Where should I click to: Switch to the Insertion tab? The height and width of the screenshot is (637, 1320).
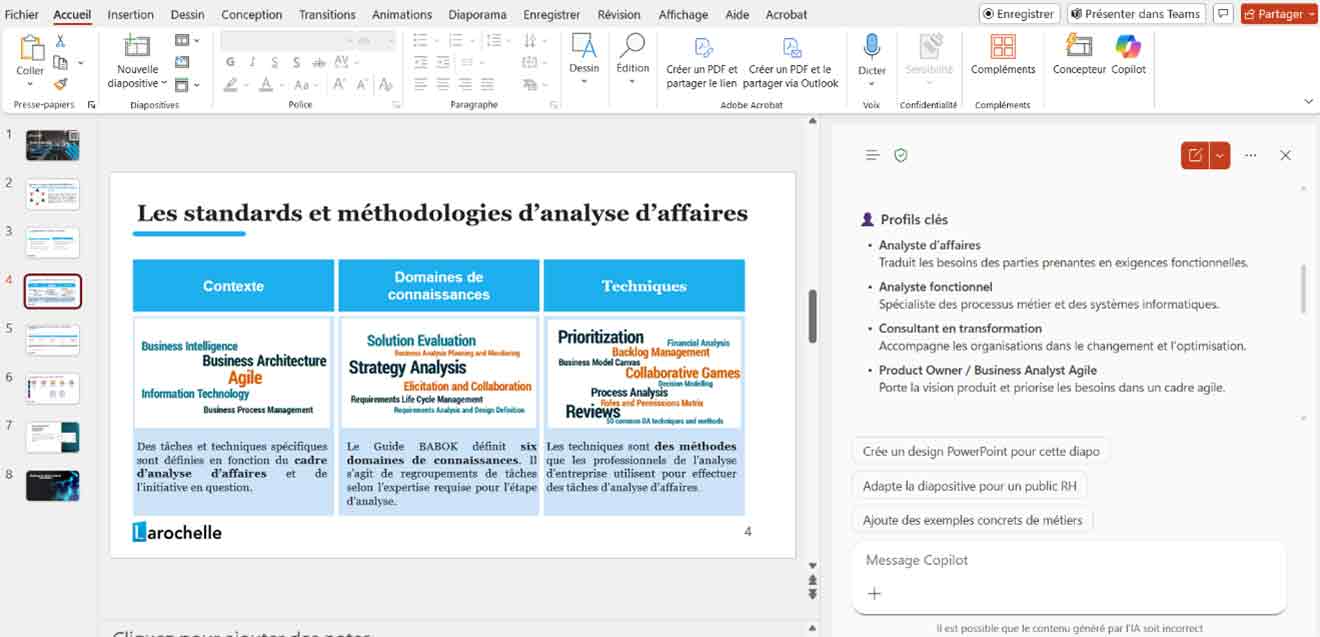pyautogui.click(x=130, y=15)
